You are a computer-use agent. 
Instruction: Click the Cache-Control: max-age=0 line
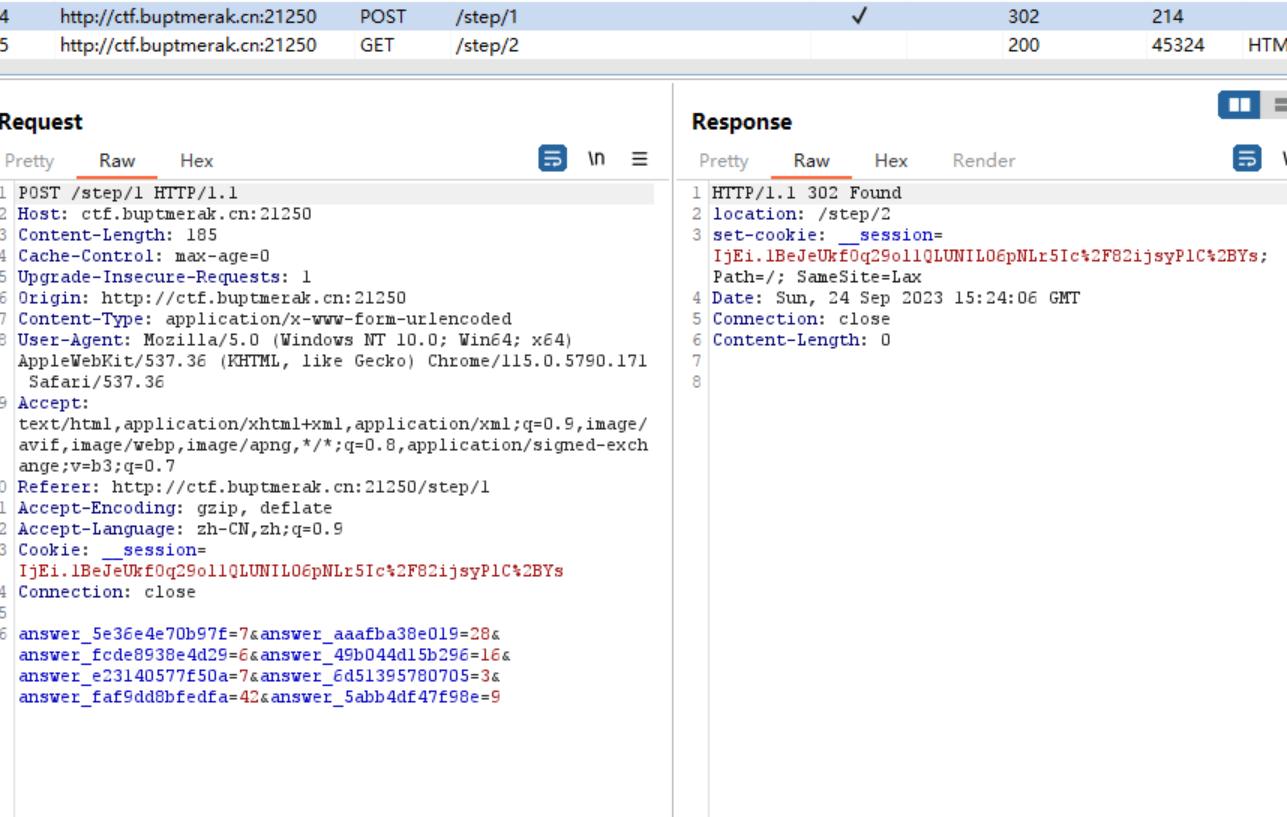pos(144,256)
